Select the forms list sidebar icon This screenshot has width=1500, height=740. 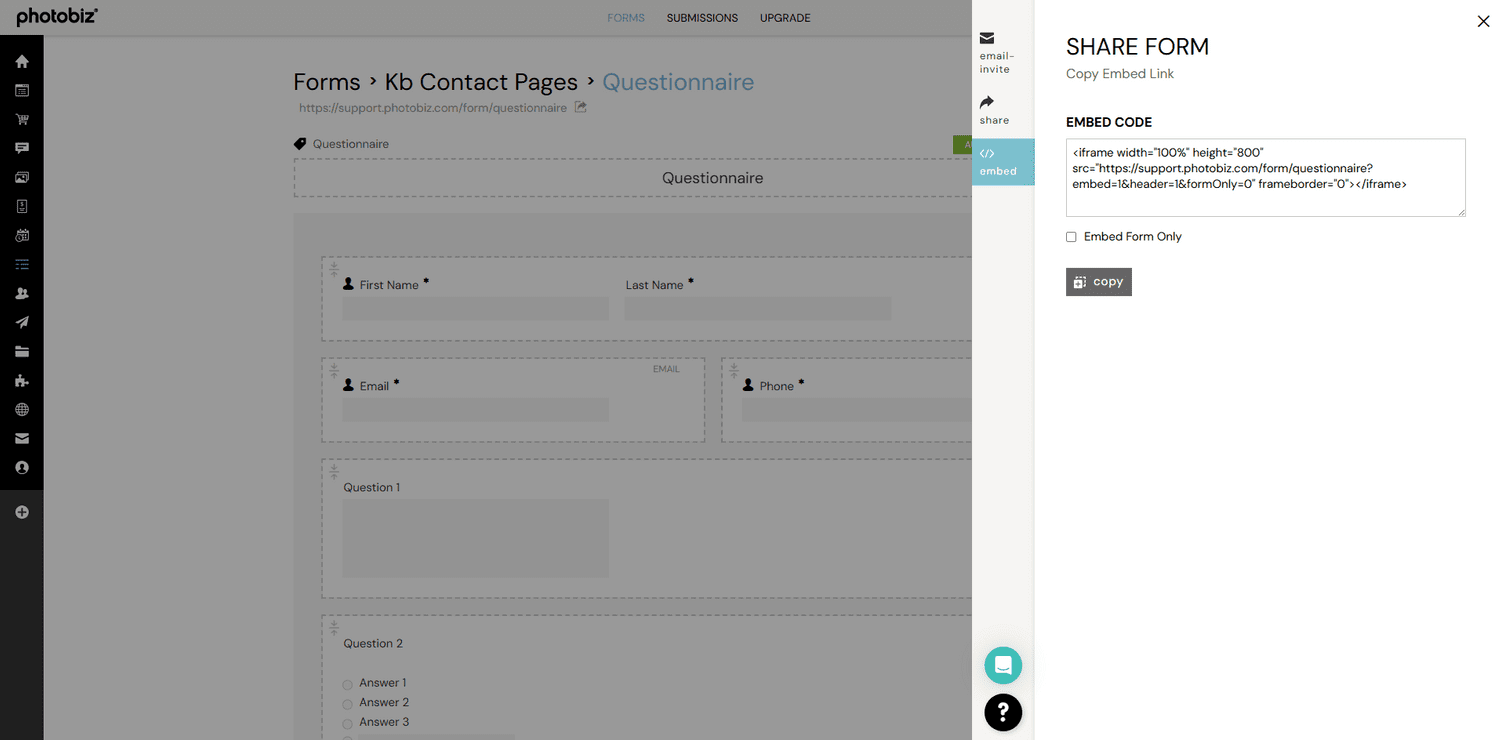point(22,264)
